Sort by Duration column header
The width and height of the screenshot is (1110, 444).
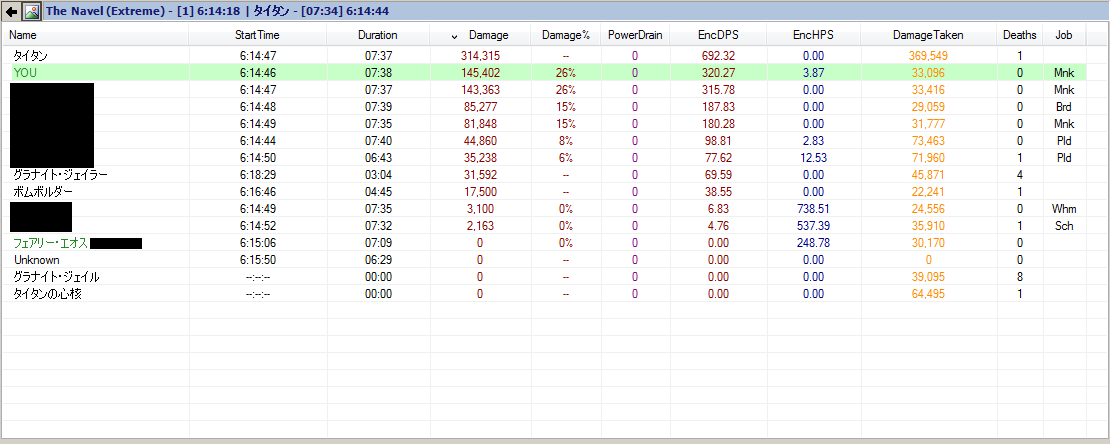378,35
